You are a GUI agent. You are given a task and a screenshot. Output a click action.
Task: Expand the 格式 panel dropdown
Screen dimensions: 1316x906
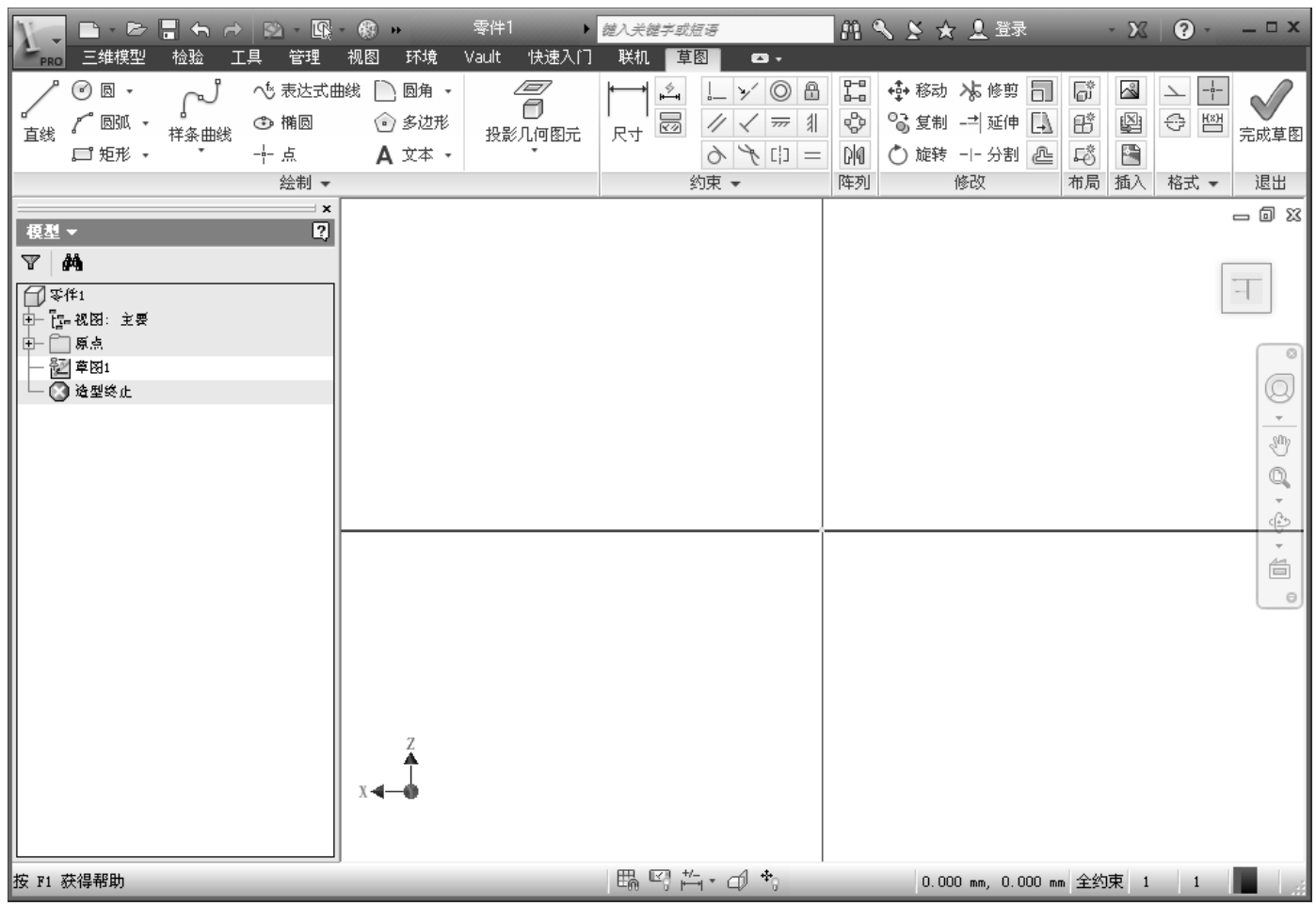(1213, 184)
